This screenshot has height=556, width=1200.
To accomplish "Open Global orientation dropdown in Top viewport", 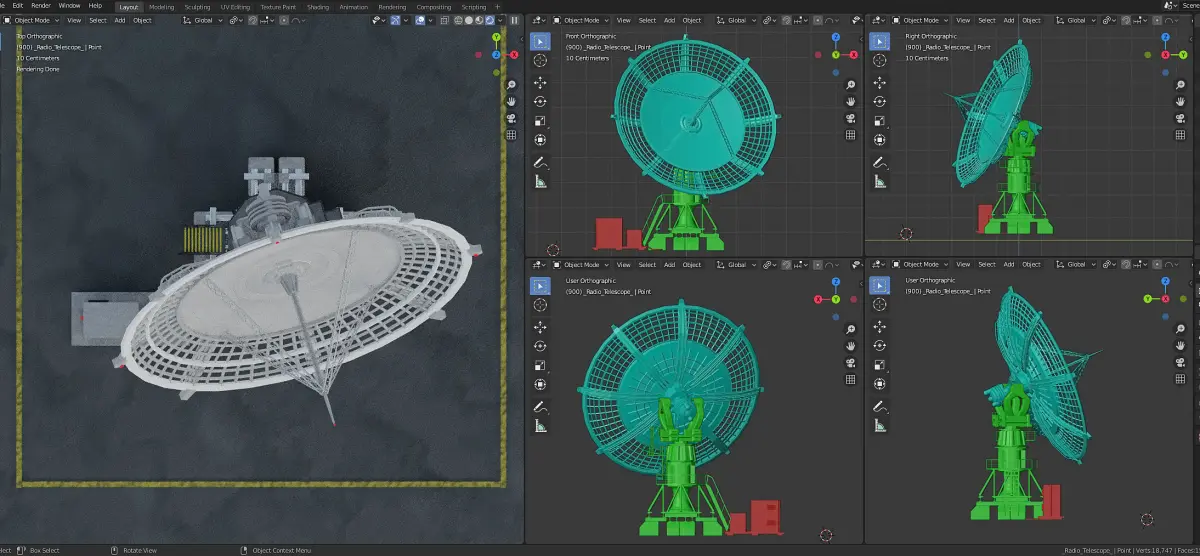I will 205,20.
